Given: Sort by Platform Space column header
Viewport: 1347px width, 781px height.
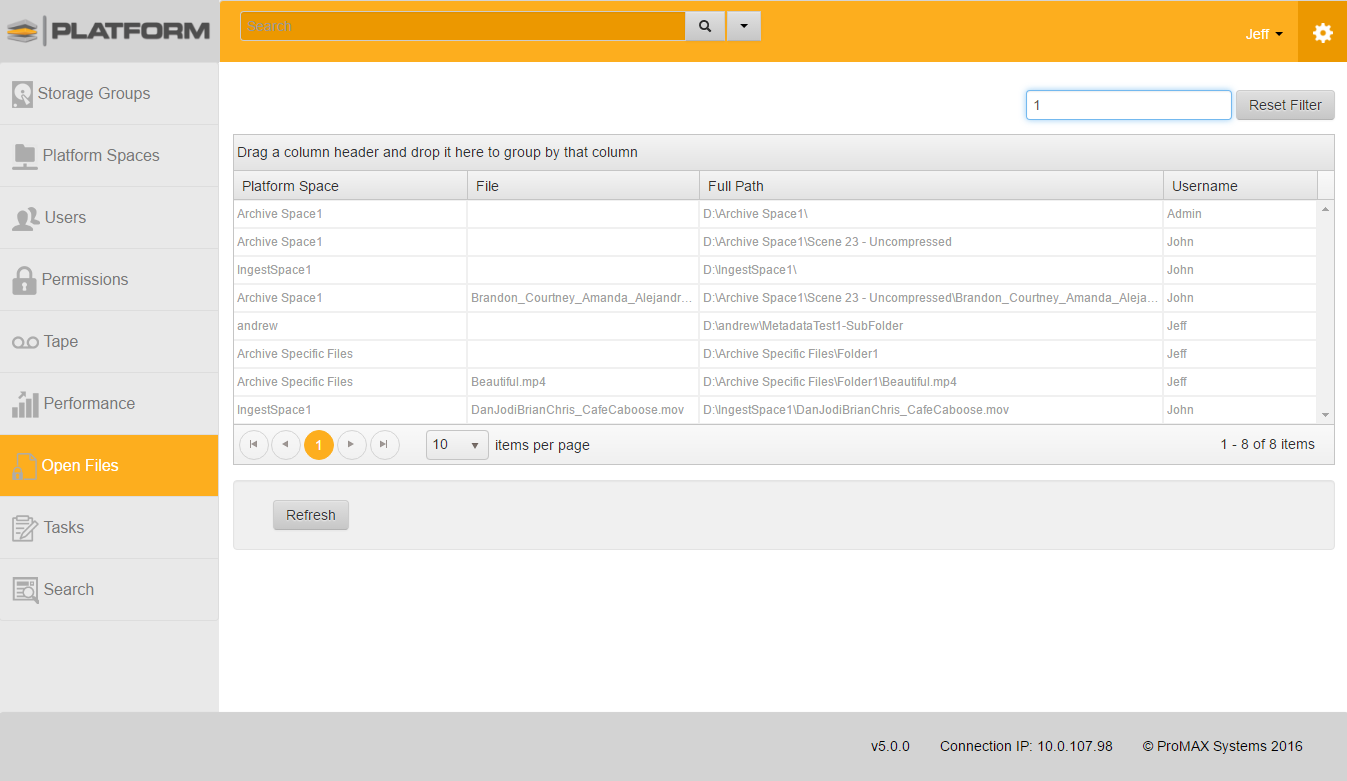Looking at the screenshot, I should point(351,186).
